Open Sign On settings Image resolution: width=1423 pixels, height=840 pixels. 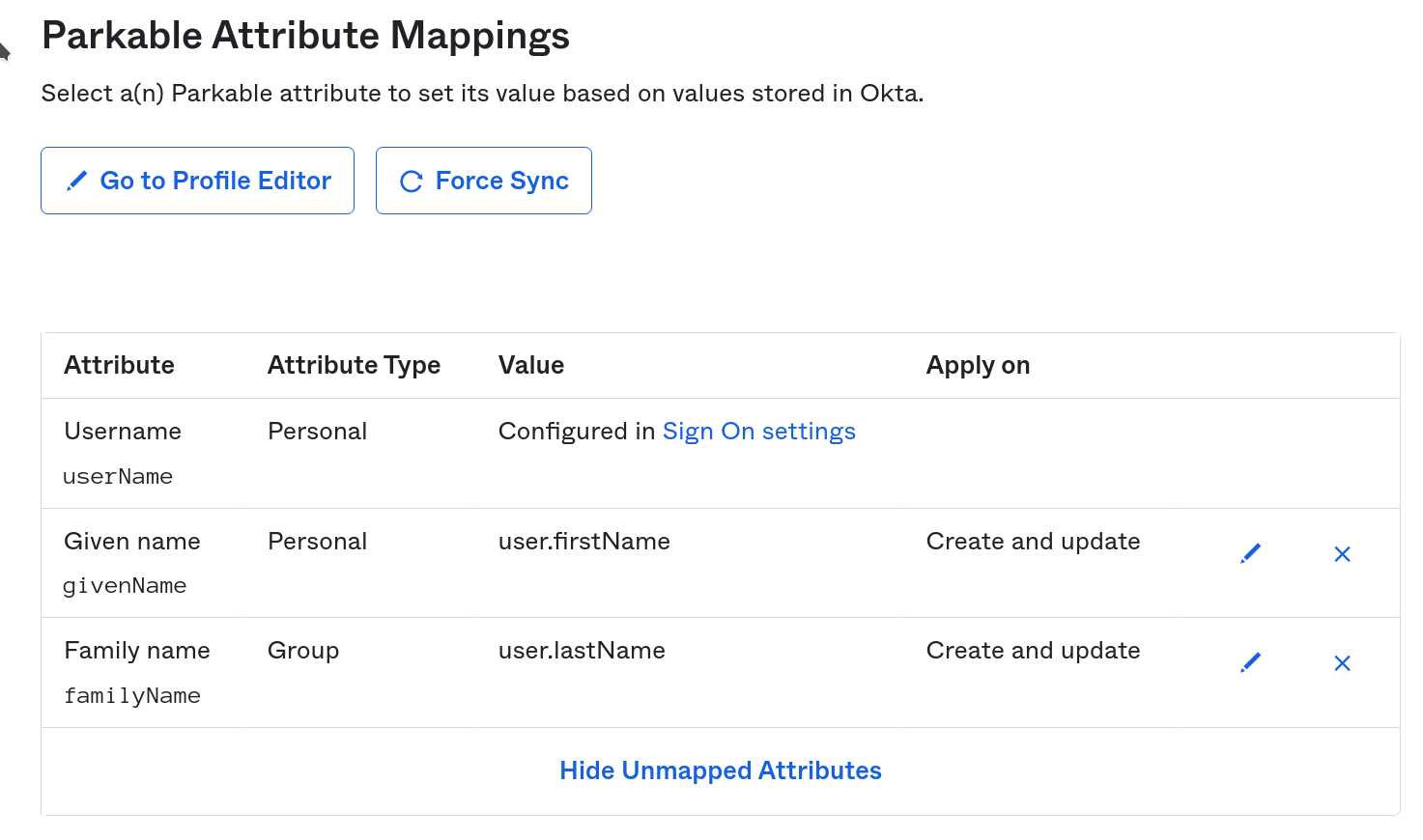(x=758, y=431)
